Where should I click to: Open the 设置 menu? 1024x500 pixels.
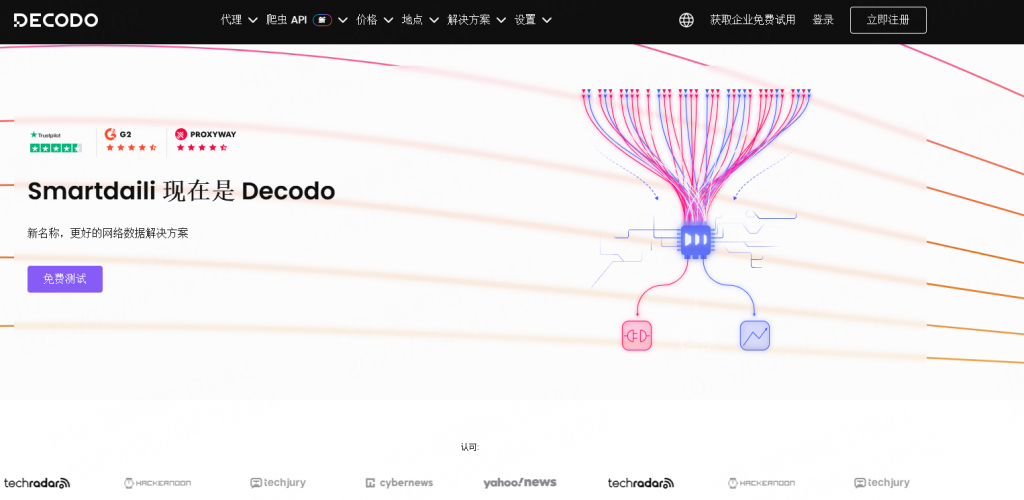[x=525, y=20]
